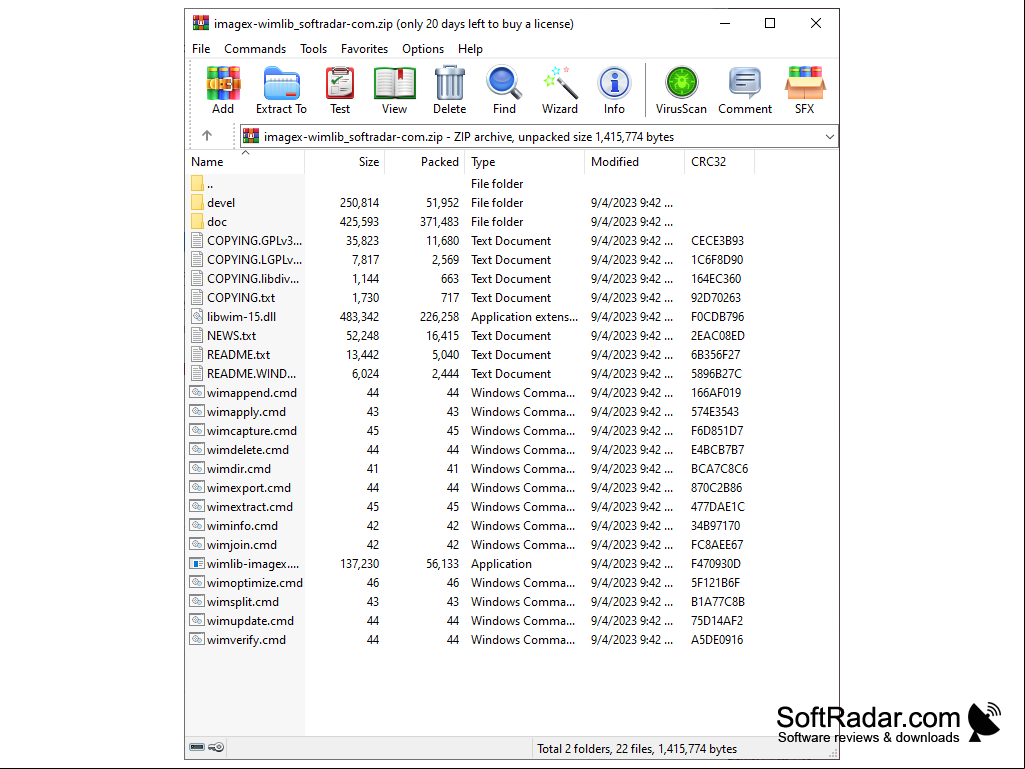
Task: Click CRC32 value F0CDB796
Action: pyautogui.click(x=717, y=316)
